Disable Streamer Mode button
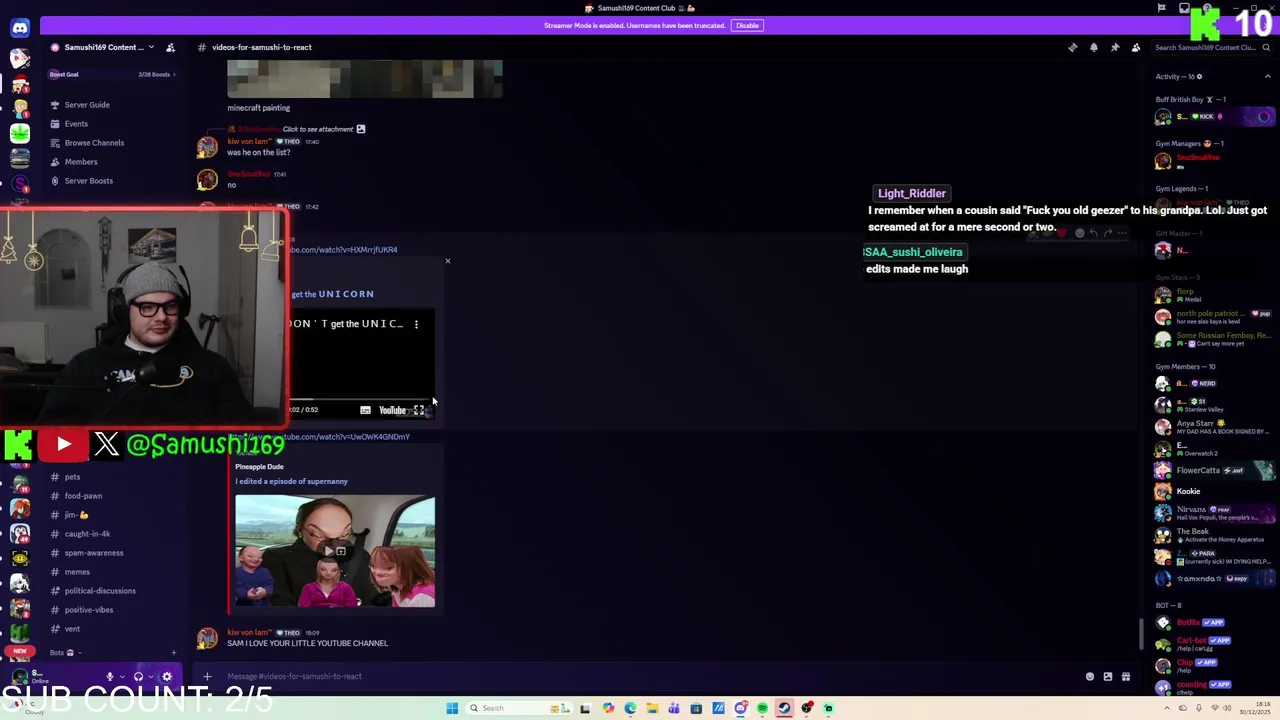Screen dimensions: 1280x720 click(747, 25)
